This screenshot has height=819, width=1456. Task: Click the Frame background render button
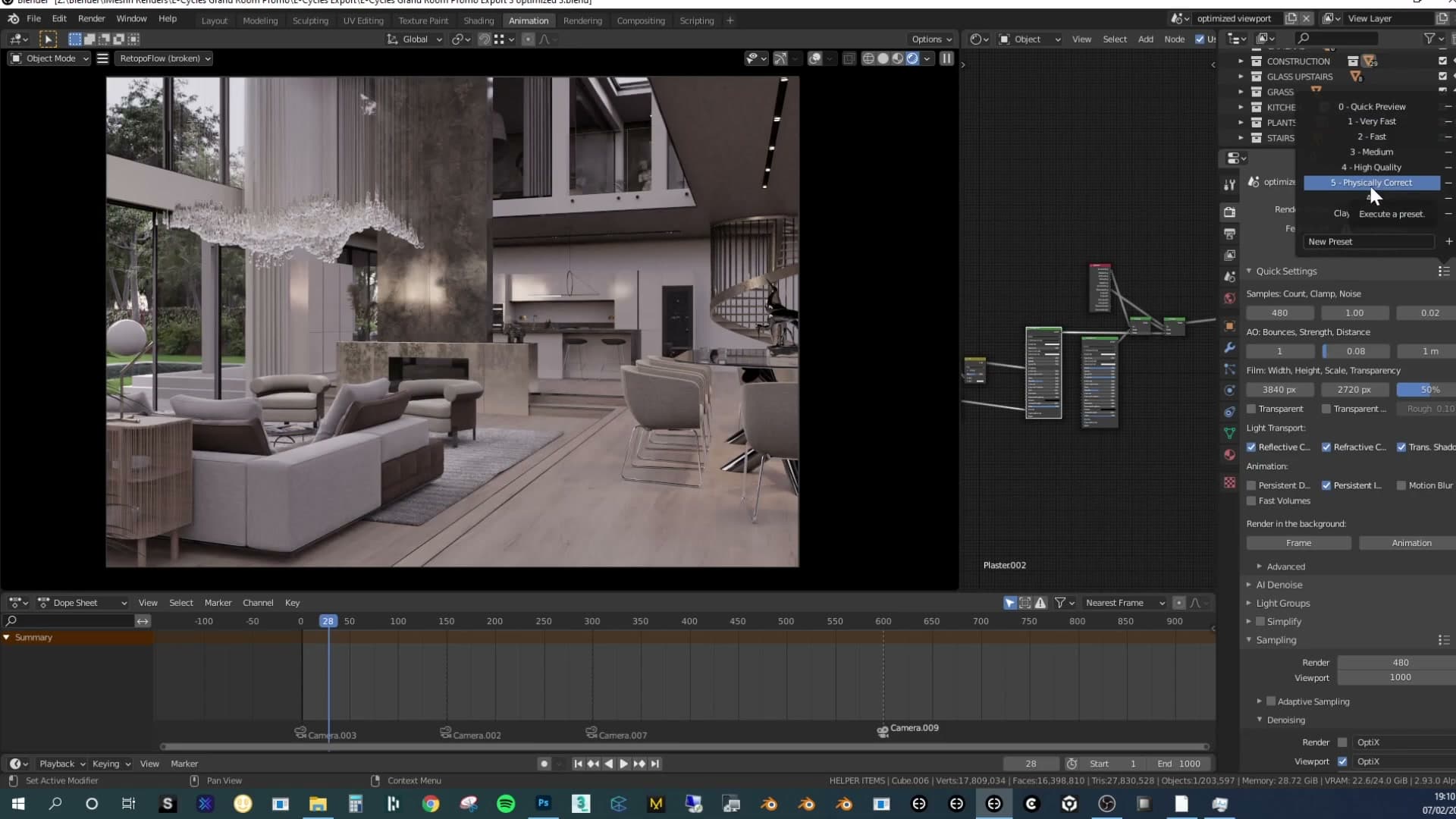point(1298,543)
